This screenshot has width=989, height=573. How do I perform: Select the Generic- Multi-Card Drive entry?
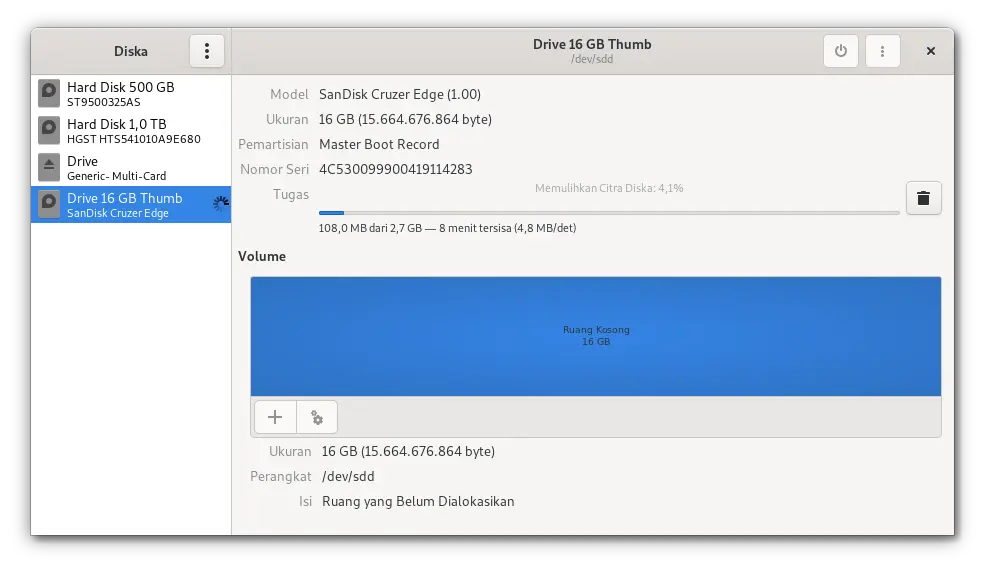(x=131, y=167)
